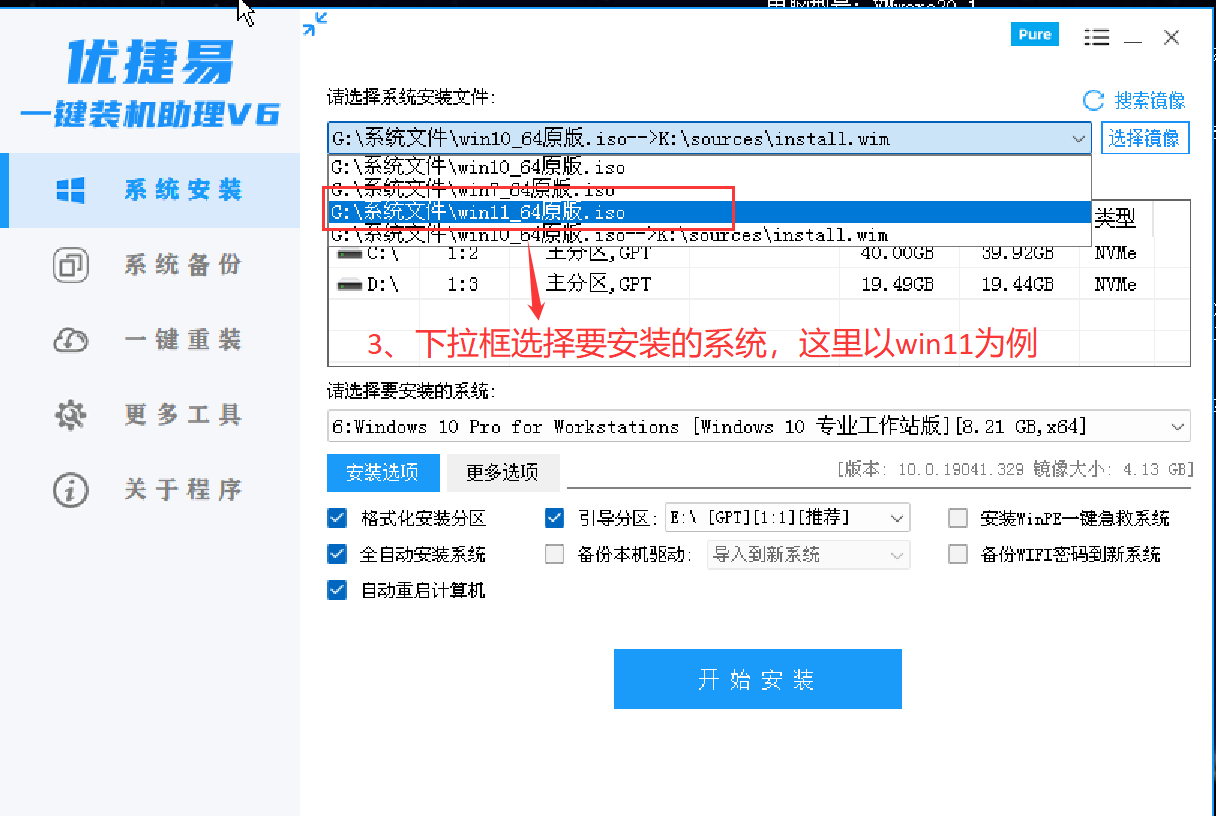Viewport: 1216px width, 816px height.
Task: Click the 开始安装 button
Action: [758, 679]
